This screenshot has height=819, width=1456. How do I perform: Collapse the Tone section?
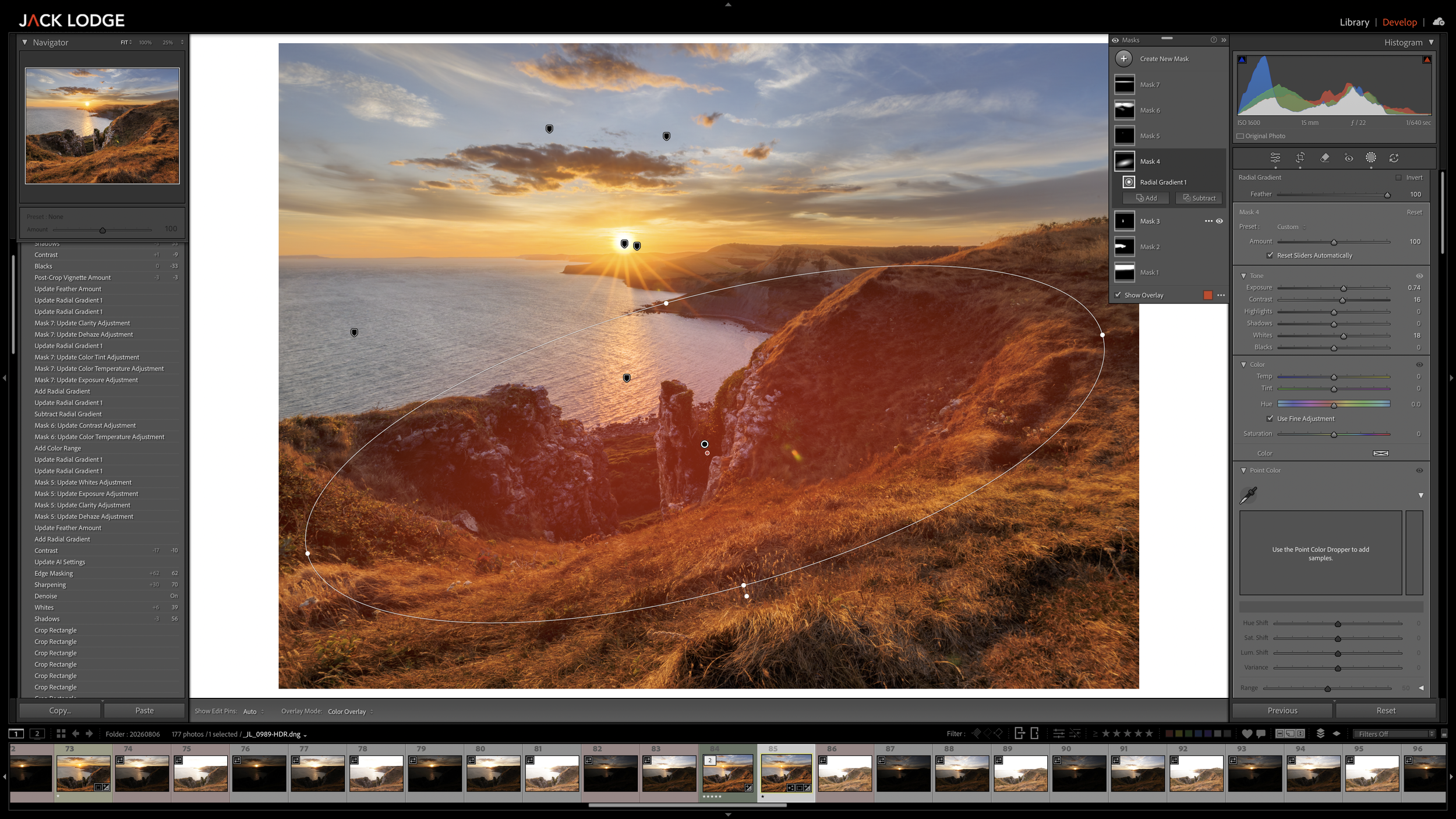pyautogui.click(x=1243, y=276)
